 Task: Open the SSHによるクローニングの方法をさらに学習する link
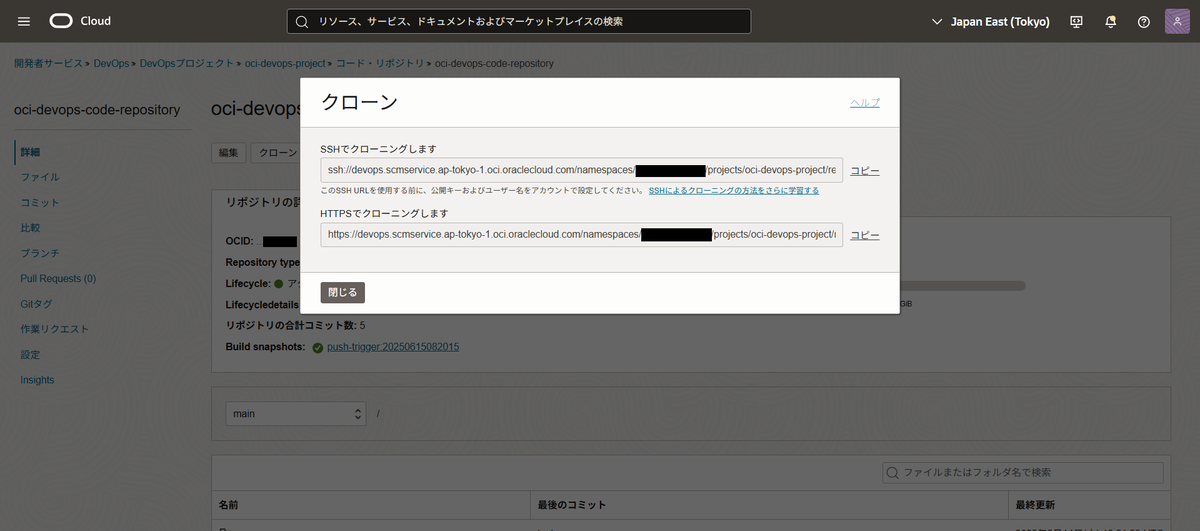[x=734, y=190]
